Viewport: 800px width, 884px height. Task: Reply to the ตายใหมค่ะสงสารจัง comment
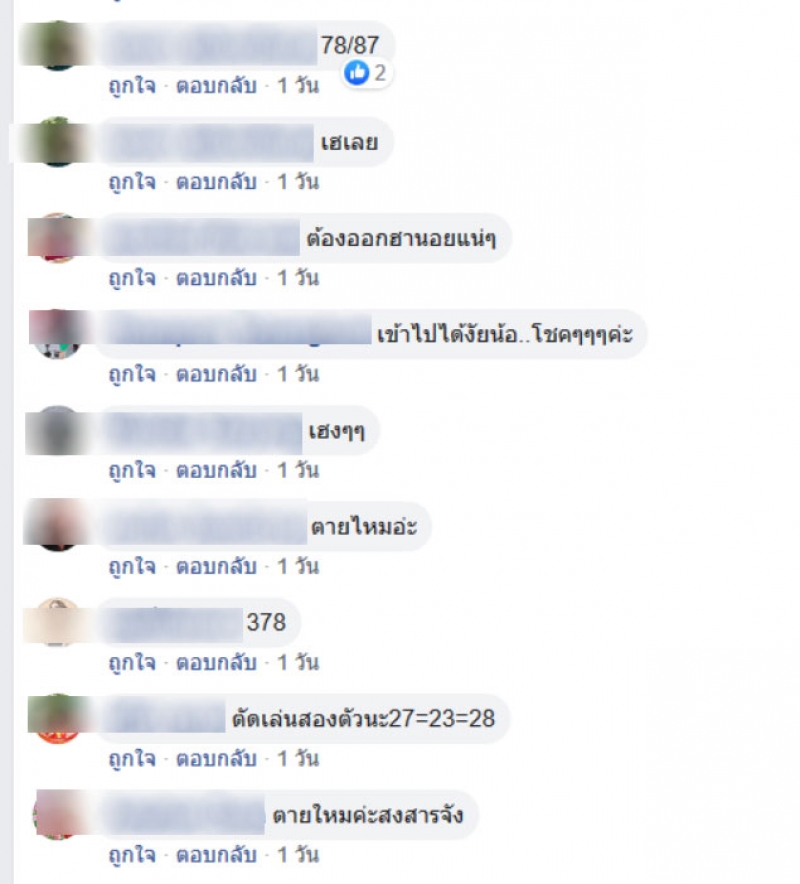(216, 855)
